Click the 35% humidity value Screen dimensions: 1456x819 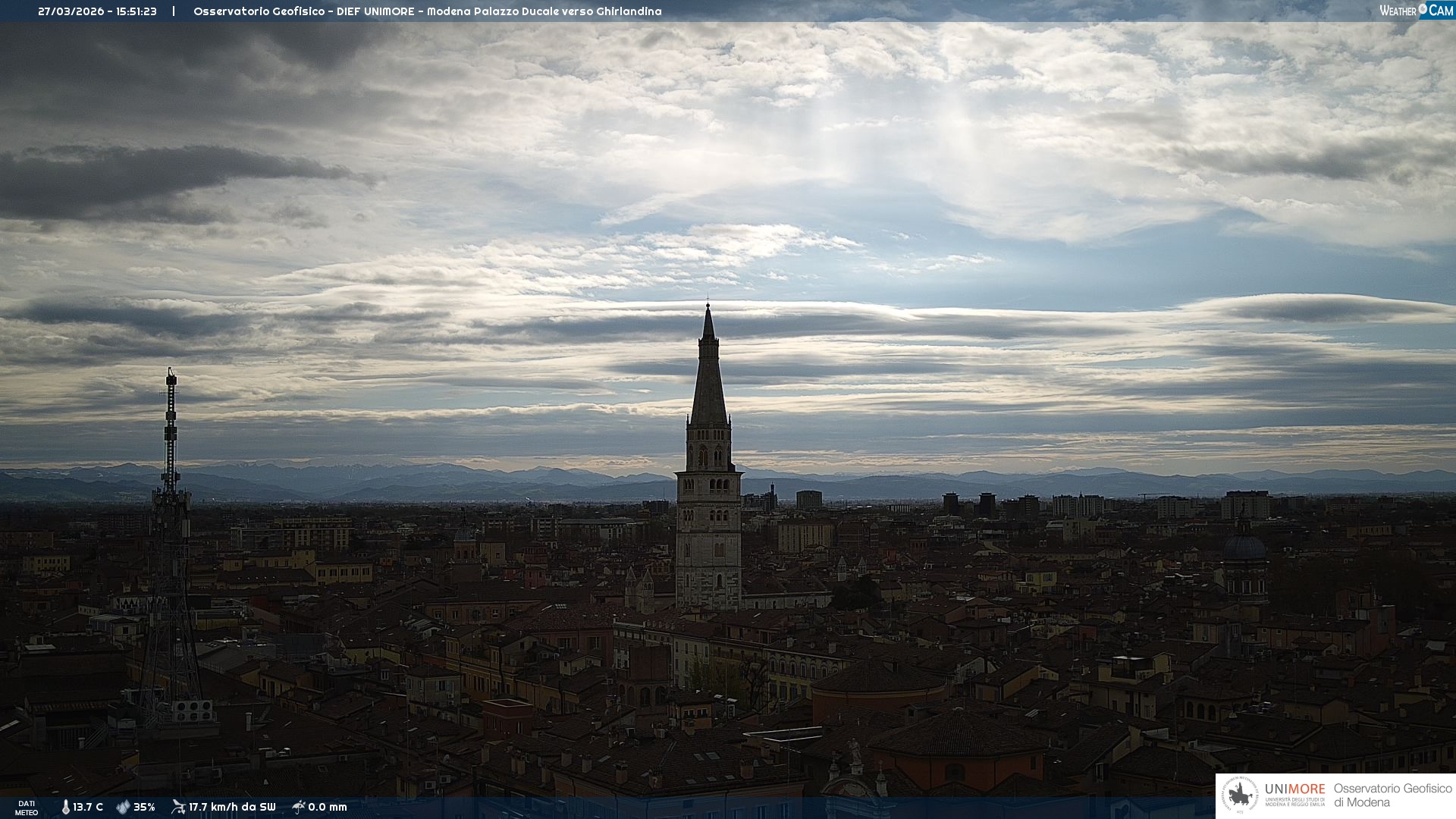(x=144, y=807)
